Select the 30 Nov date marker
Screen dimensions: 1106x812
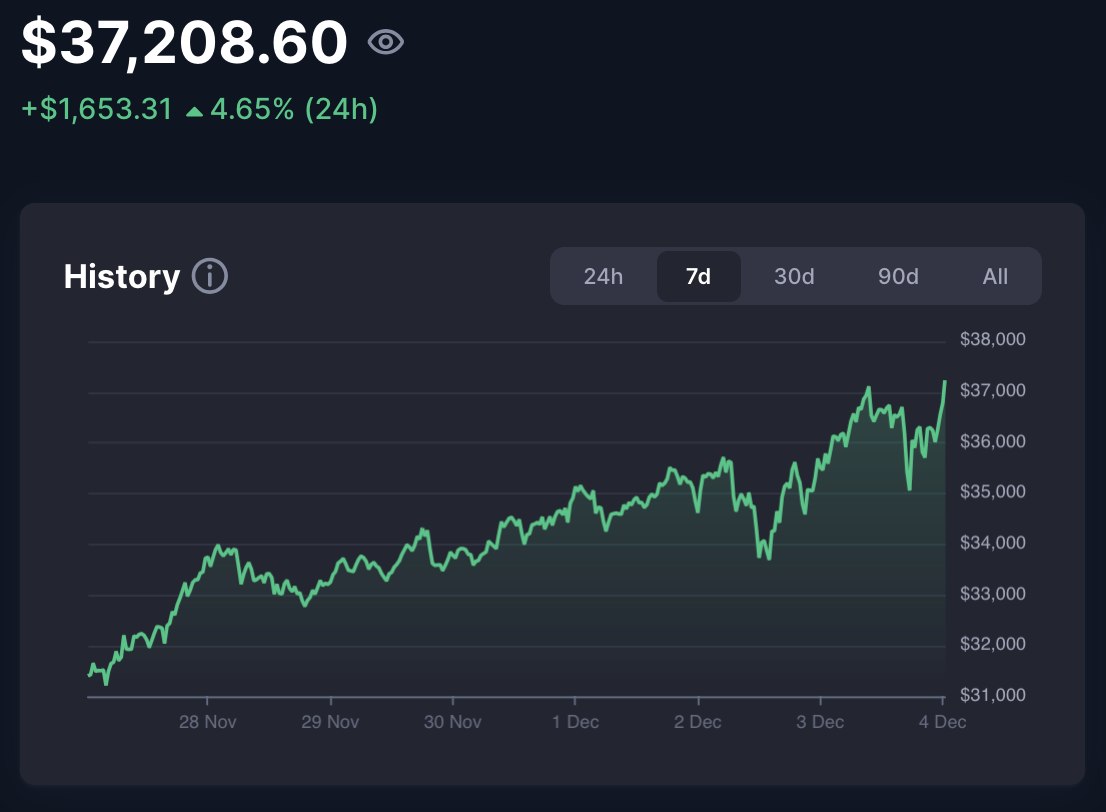tap(452, 722)
